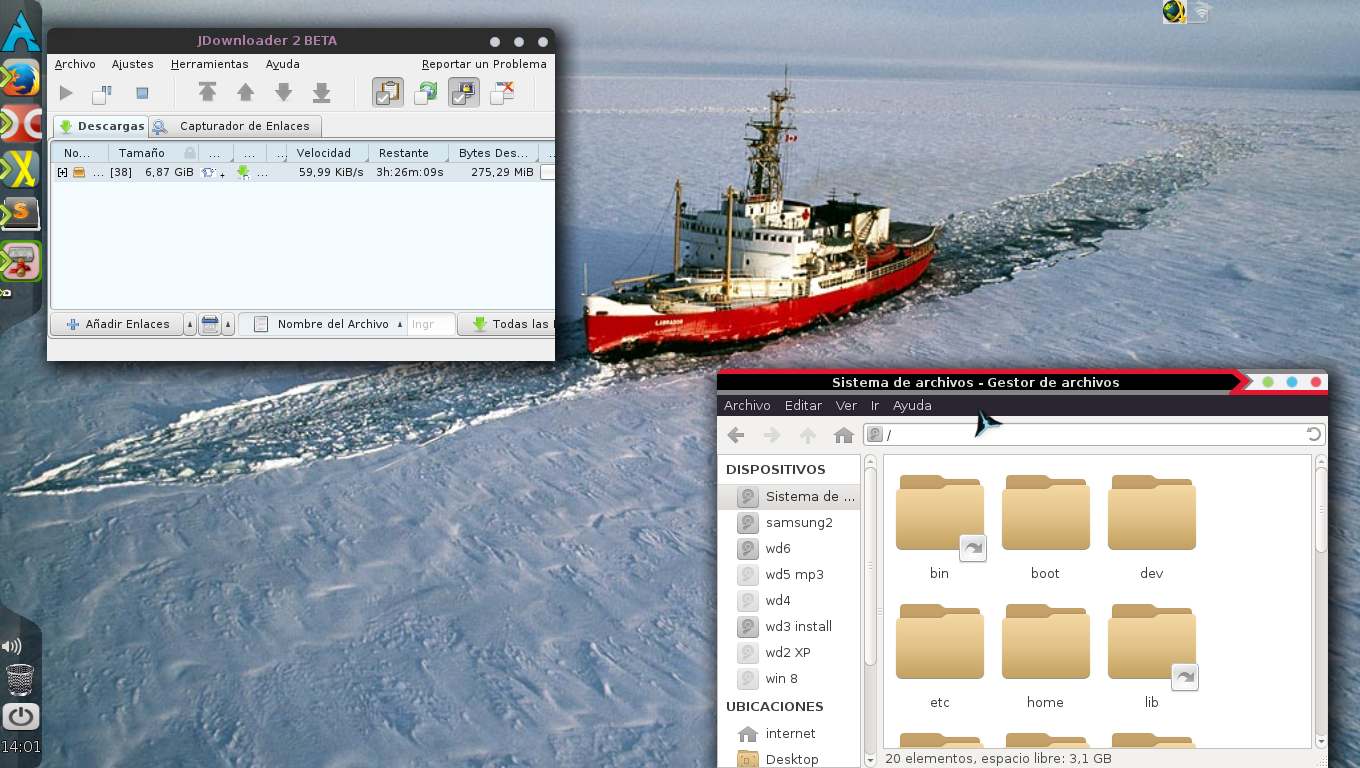Click Añadir Enlaces button
The width and height of the screenshot is (1360, 768).
coord(117,324)
